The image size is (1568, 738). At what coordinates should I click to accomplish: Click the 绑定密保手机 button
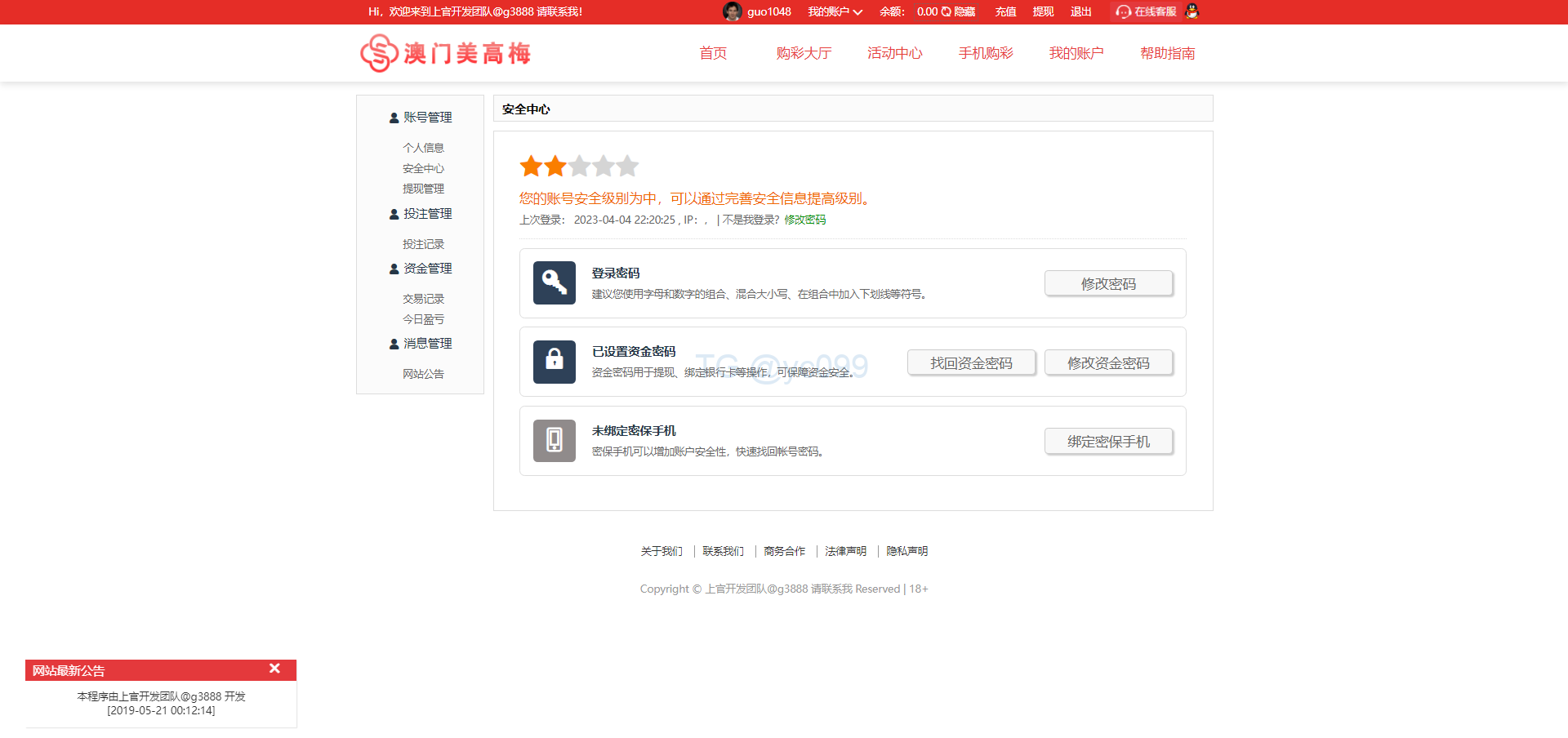pyautogui.click(x=1108, y=442)
